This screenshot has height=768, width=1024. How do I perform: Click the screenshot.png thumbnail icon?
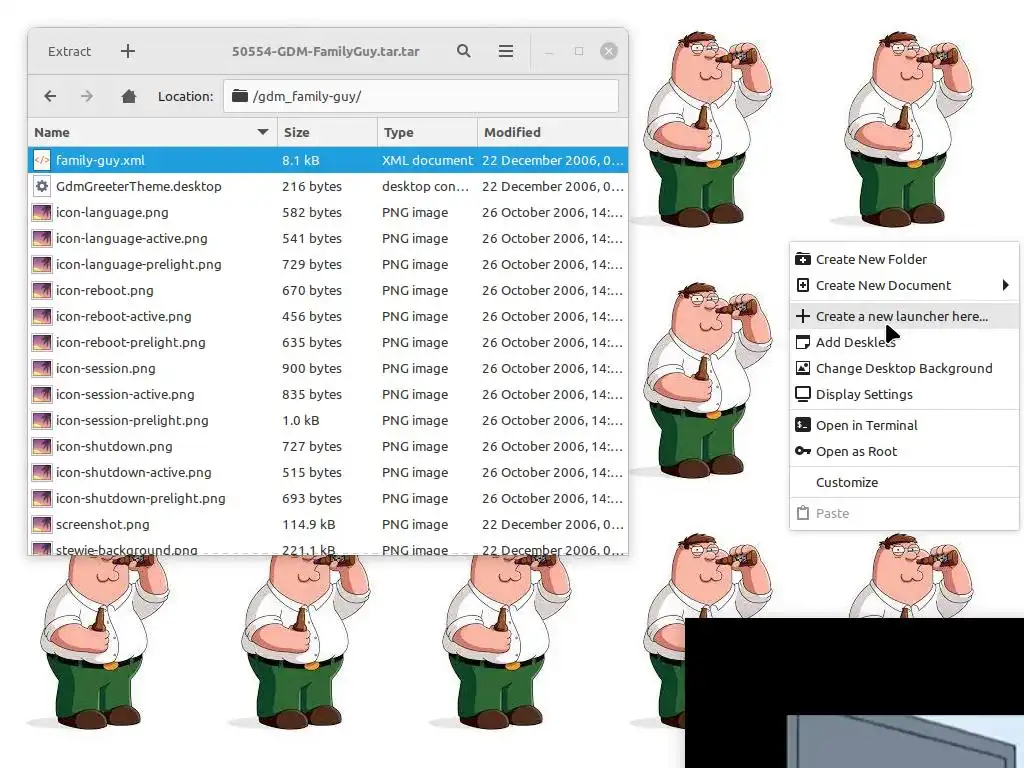[x=42, y=524]
